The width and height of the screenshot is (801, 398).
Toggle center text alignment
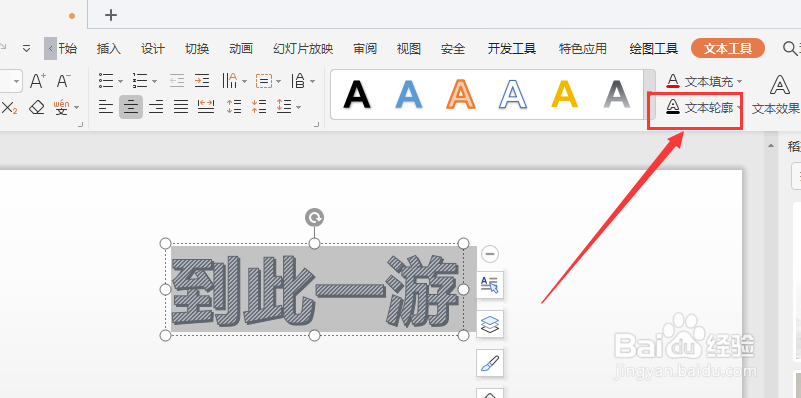point(131,107)
